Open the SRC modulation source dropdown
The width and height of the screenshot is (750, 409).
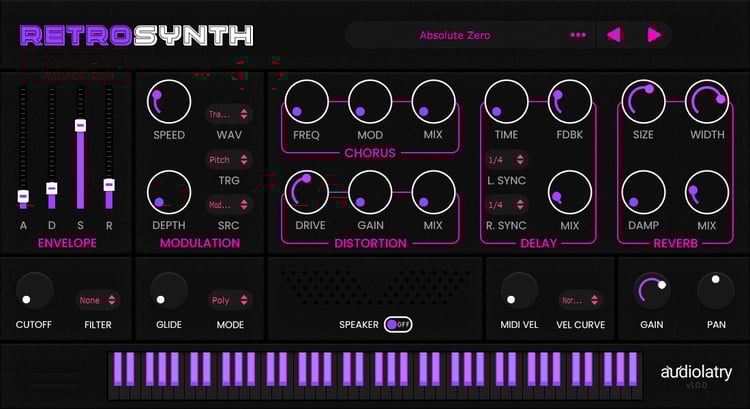tap(229, 205)
